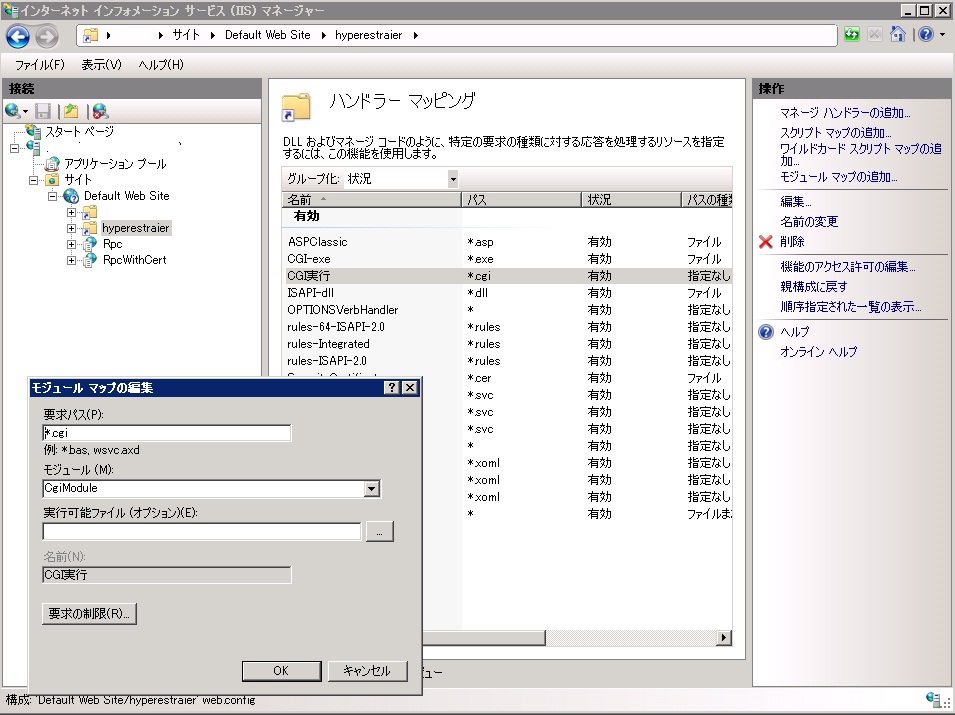Select the CGI-exe handler row
Viewport: 955px width, 715px height.
(x=507, y=259)
